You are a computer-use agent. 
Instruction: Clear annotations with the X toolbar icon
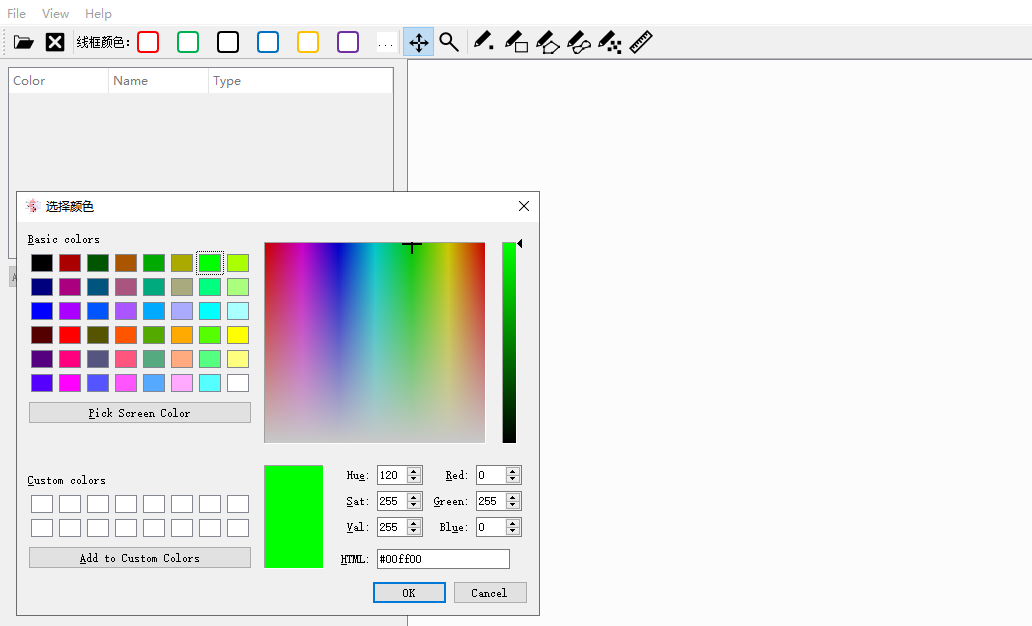pos(55,42)
